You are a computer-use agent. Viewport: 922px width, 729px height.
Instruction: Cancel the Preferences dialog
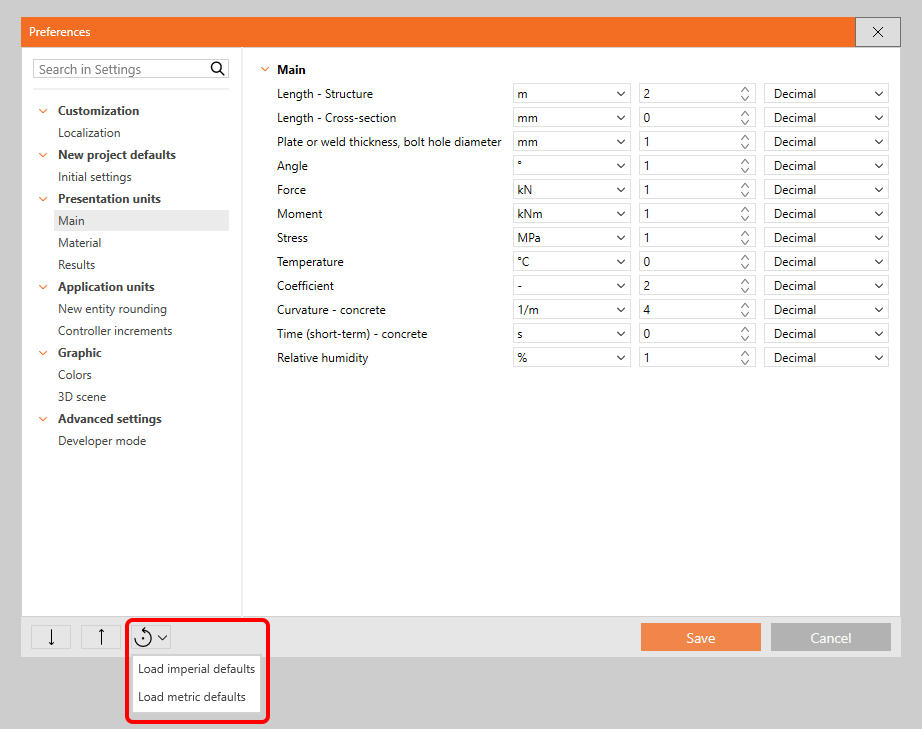tap(830, 637)
